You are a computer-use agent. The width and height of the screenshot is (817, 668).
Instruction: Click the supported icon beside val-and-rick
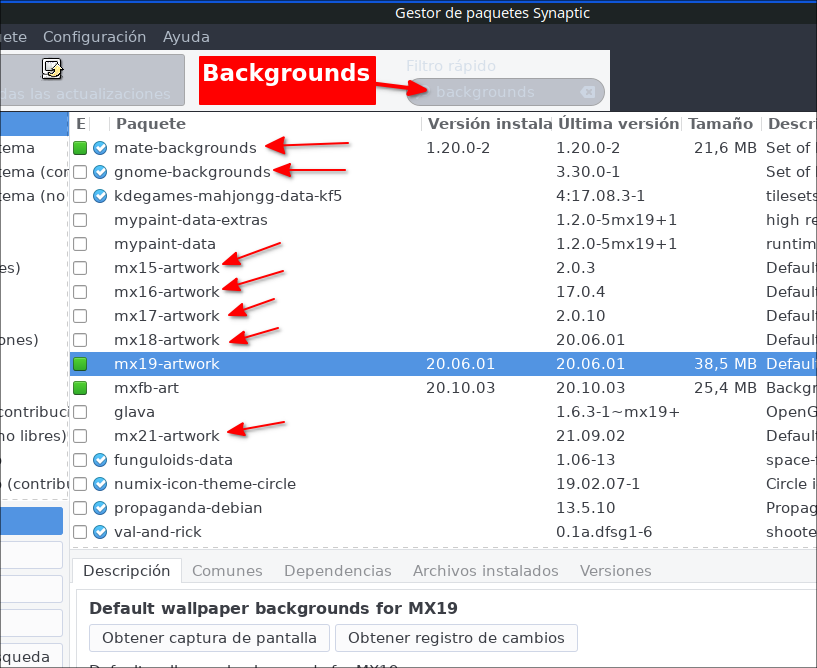[x=100, y=532]
